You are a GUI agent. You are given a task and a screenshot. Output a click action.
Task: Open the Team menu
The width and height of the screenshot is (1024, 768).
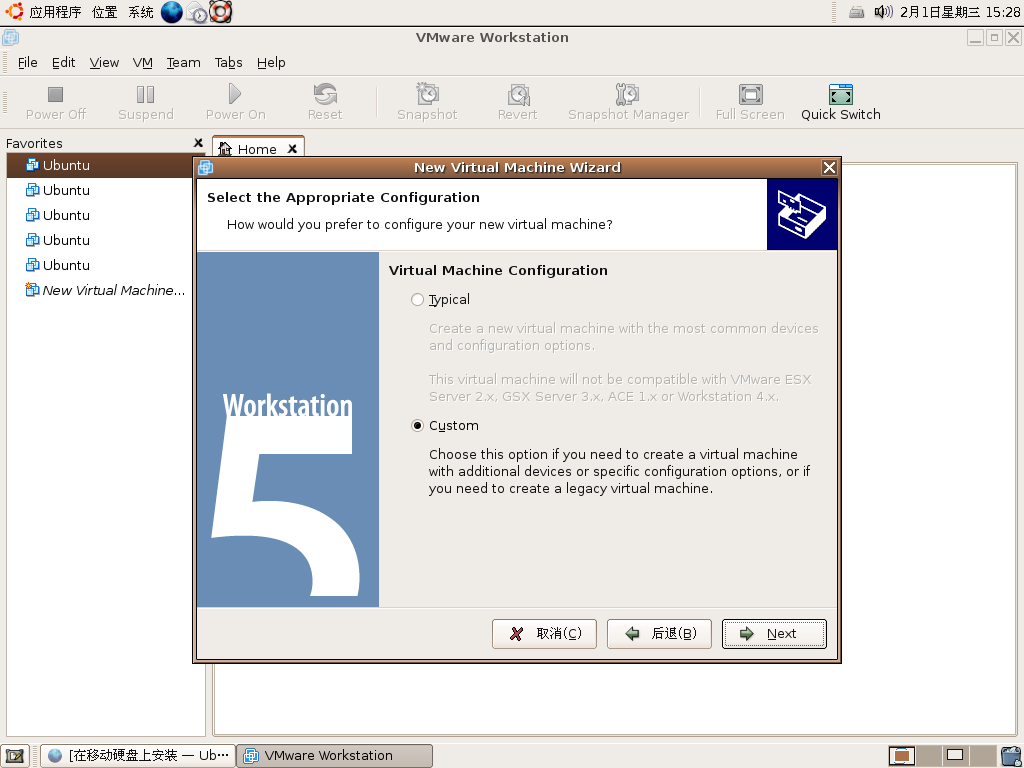click(x=184, y=63)
